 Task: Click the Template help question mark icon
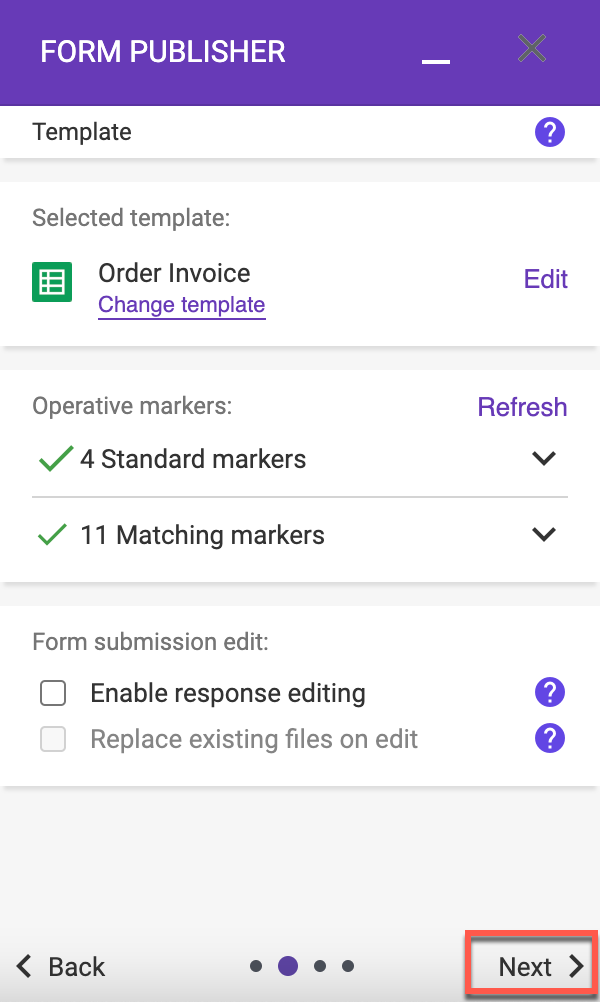(x=550, y=132)
